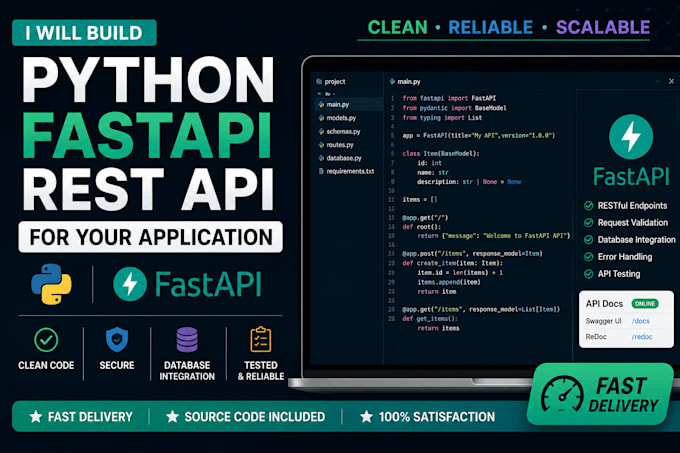Open routes.py in the file tree
Image resolution: width=680 pixels, height=453 pixels.
click(x=340, y=145)
